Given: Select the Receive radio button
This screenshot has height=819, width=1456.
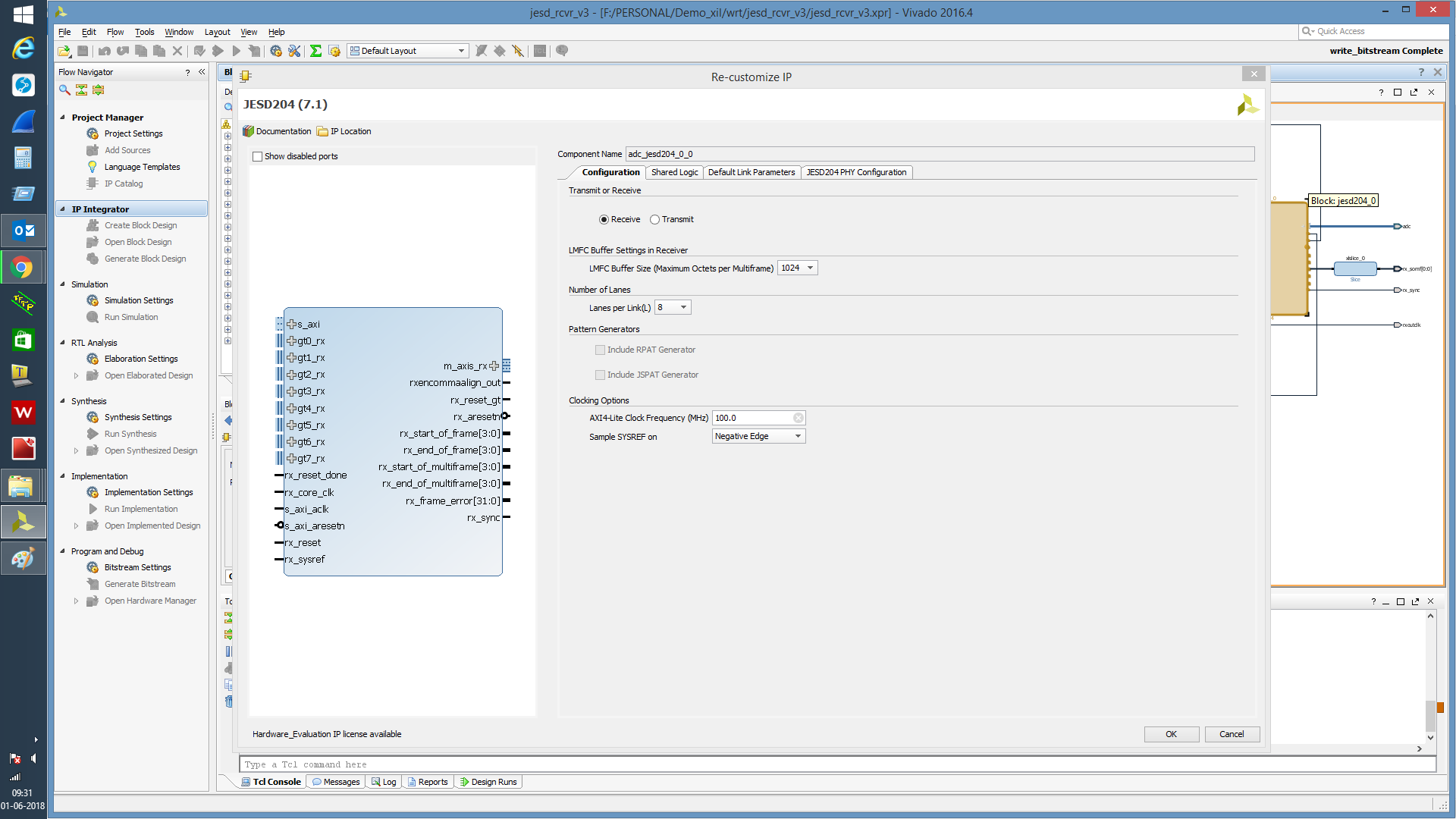Looking at the screenshot, I should [x=604, y=219].
